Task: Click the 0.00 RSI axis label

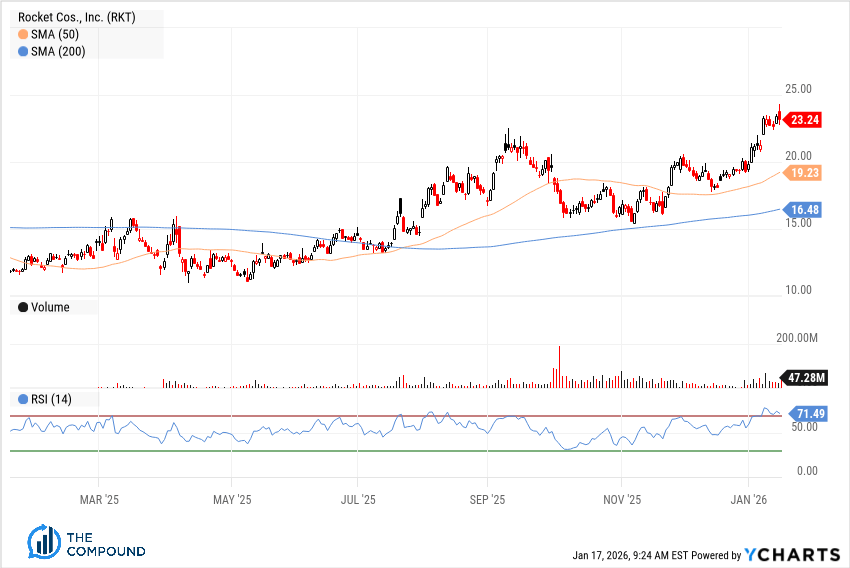Action: point(807,471)
